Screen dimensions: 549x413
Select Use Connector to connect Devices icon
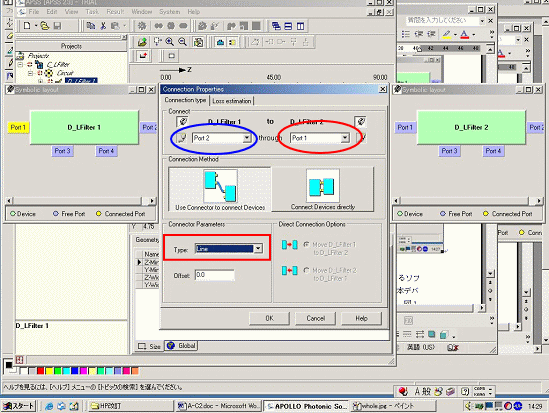pos(220,186)
